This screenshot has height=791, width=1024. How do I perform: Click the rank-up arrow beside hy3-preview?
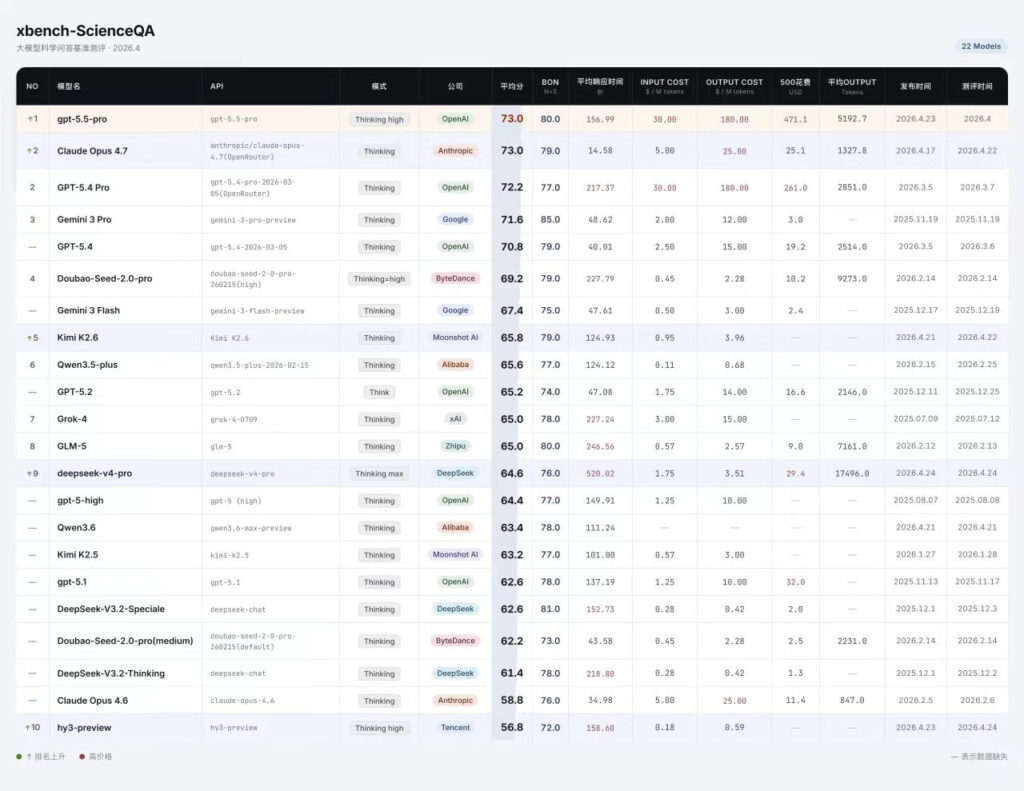coord(27,727)
